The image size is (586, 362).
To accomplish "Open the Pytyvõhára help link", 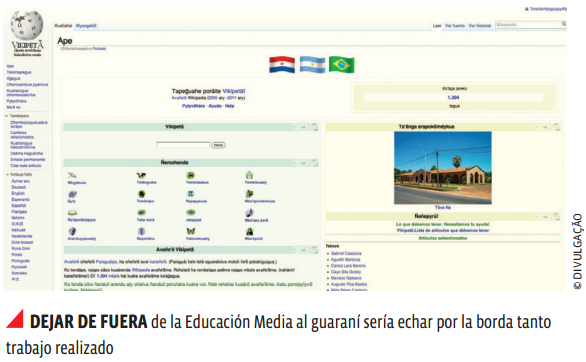I will point(193,106).
